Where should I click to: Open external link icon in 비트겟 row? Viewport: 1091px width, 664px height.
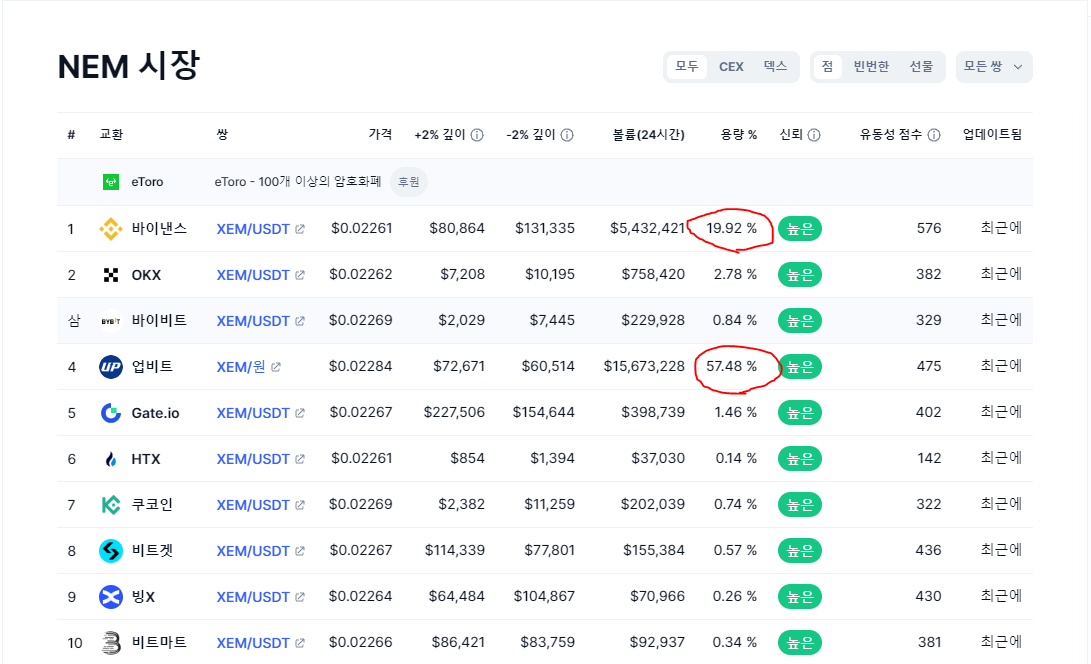pyautogui.click(x=300, y=551)
